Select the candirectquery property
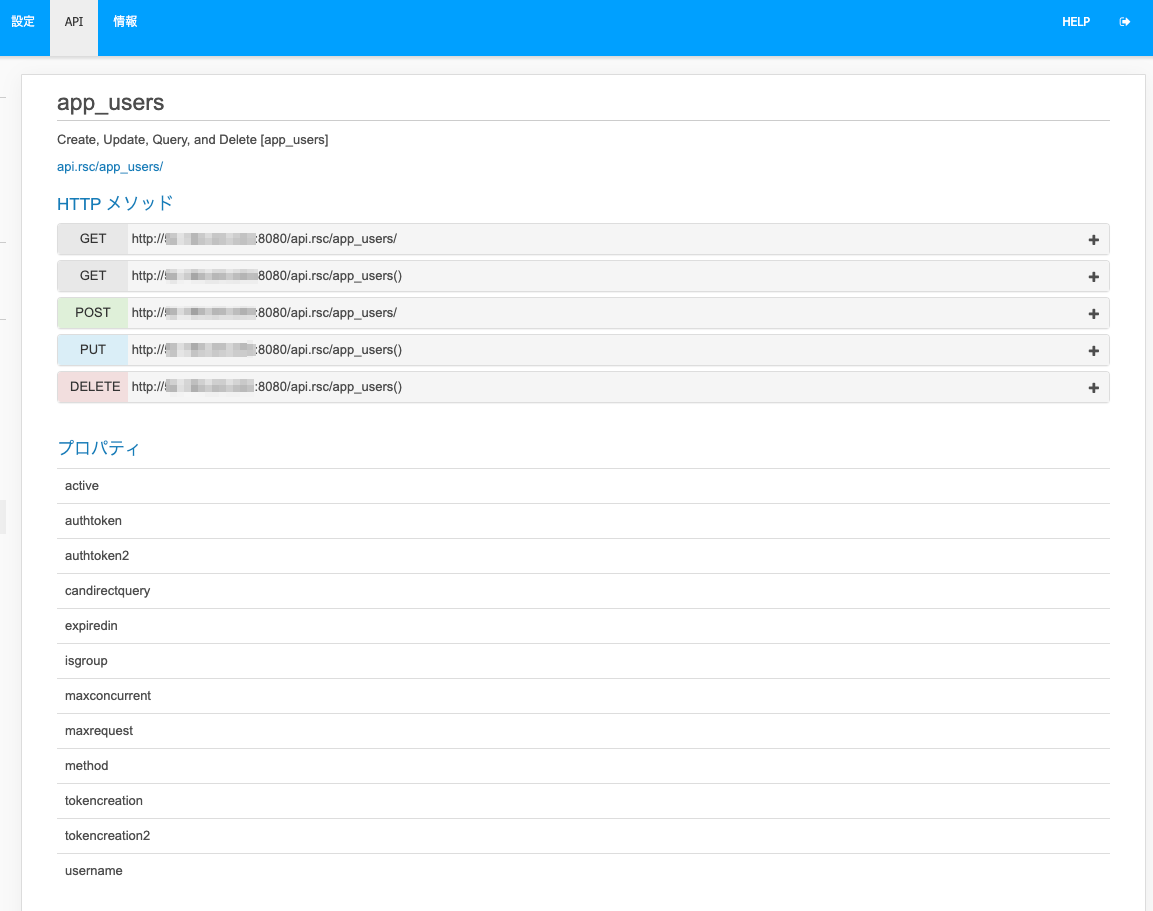The image size is (1153, 911). click(583, 591)
